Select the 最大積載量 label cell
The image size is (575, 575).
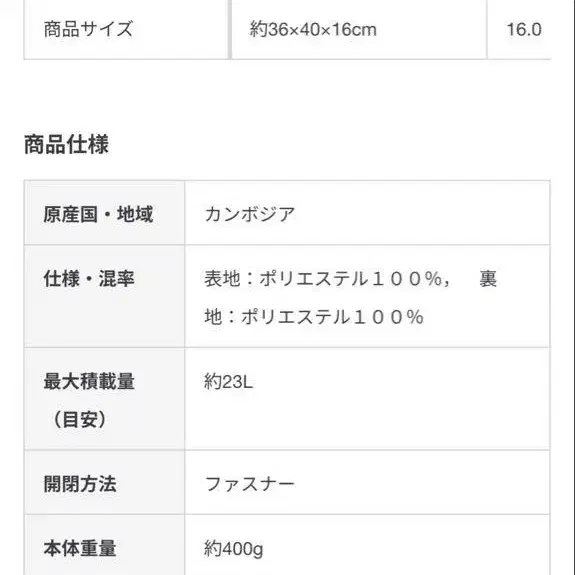[x=105, y=399]
